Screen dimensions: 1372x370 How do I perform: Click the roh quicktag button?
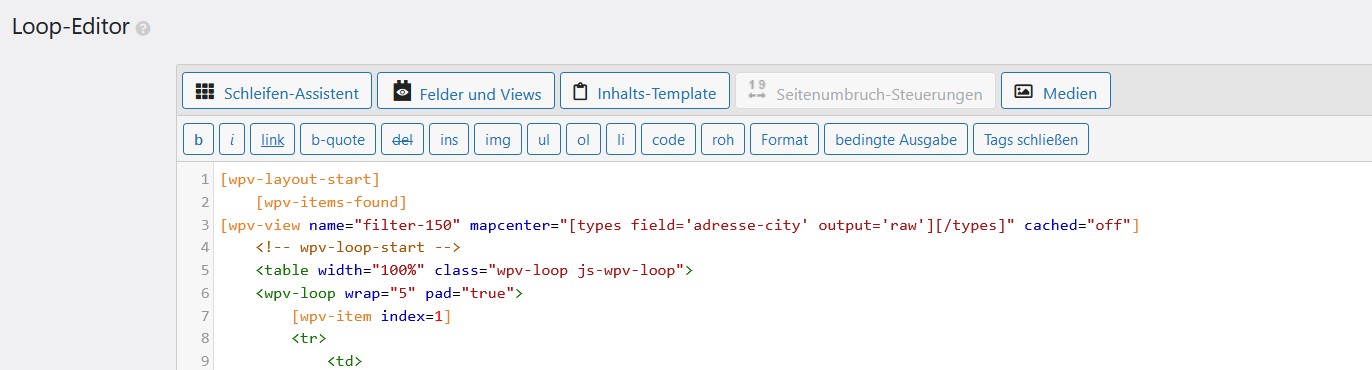[723, 139]
